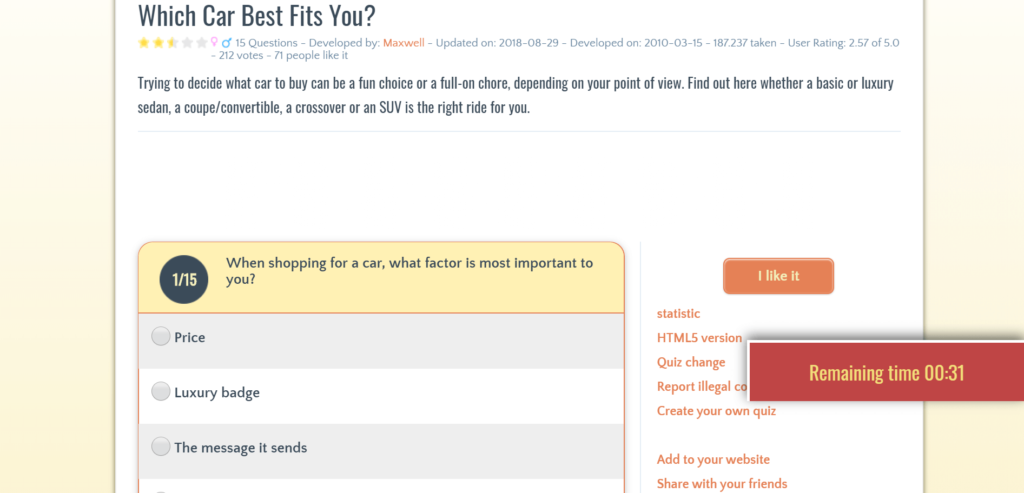Open the HTML5 version link
The width and height of the screenshot is (1024, 493).
(x=699, y=338)
